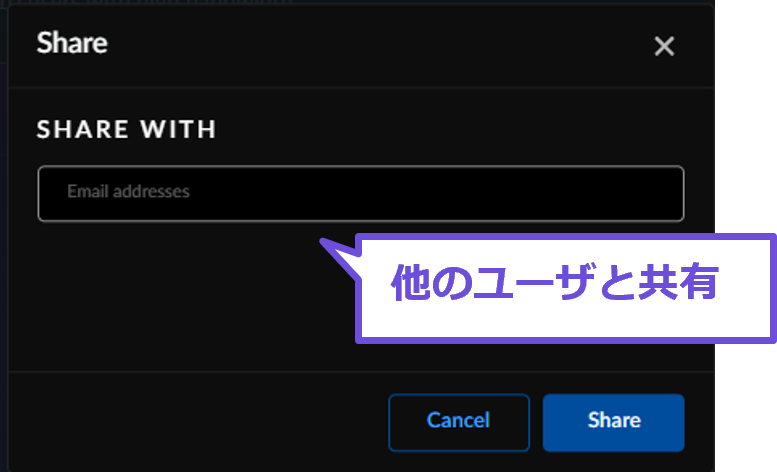Select the Cancel button's blue label
This screenshot has width=777, height=472.
pos(458,420)
